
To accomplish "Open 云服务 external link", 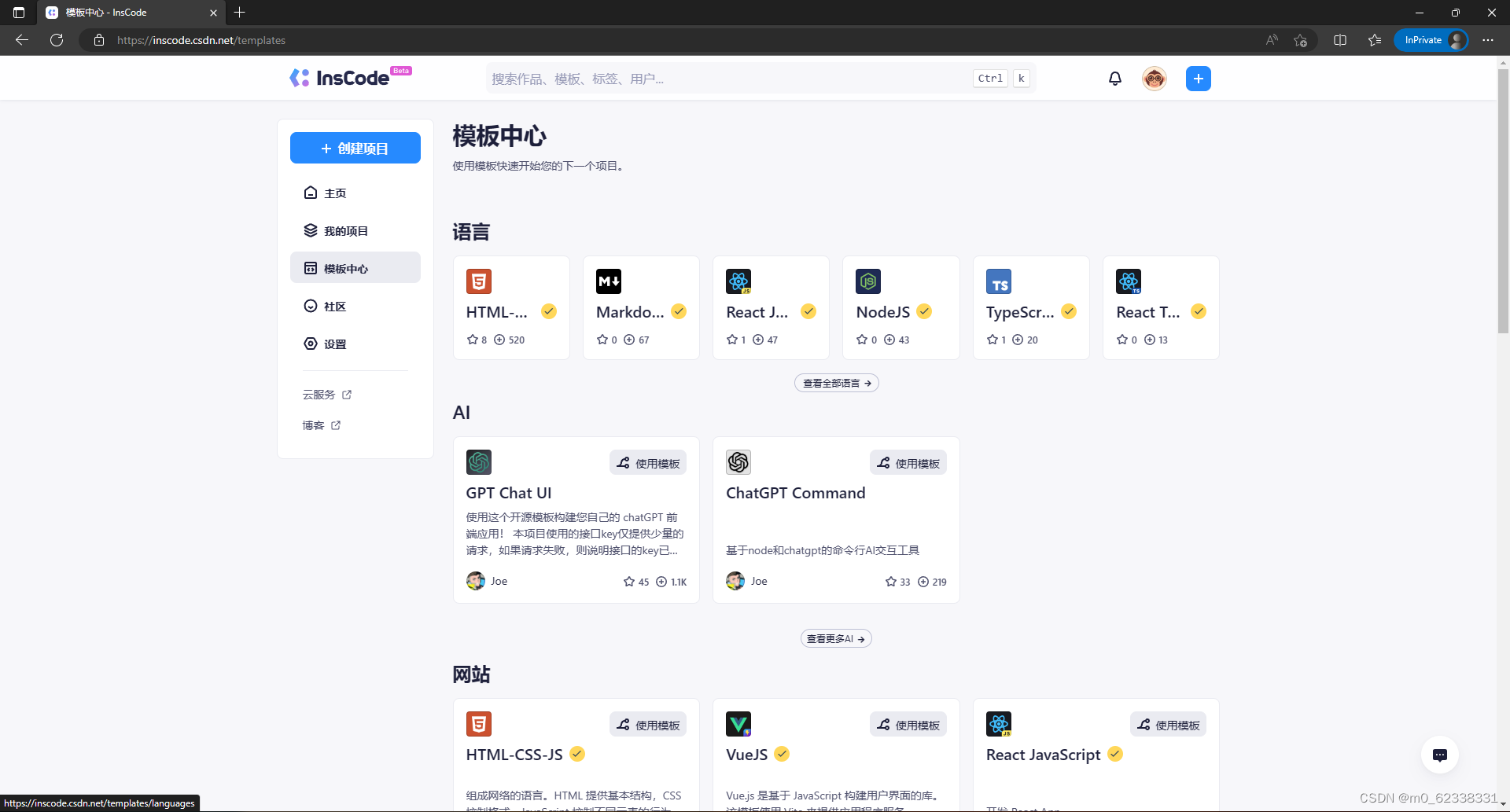I will (x=320, y=395).
